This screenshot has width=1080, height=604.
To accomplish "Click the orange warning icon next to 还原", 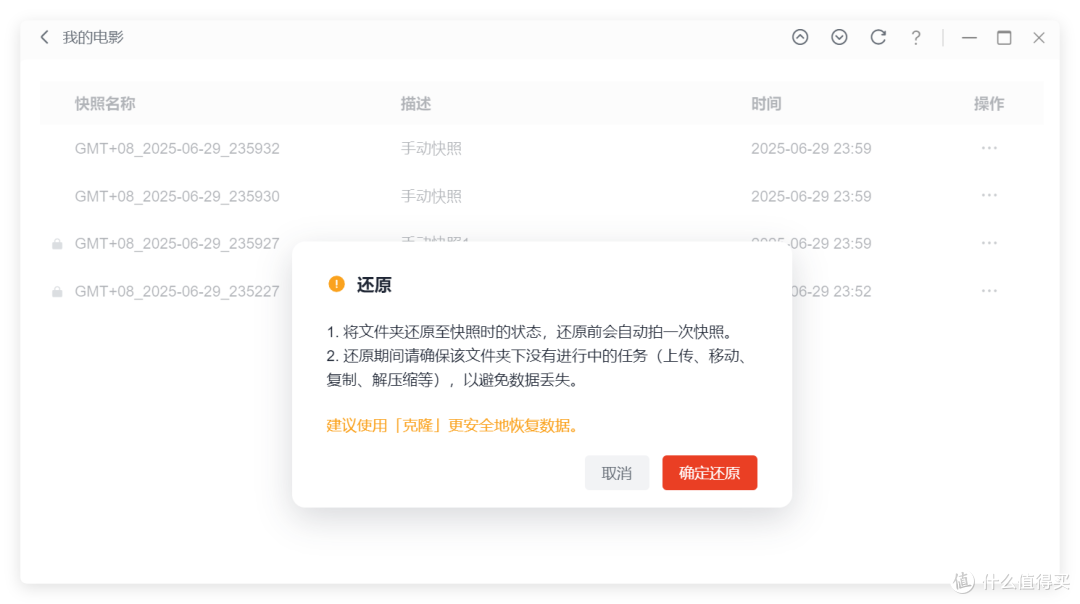I will (x=336, y=284).
